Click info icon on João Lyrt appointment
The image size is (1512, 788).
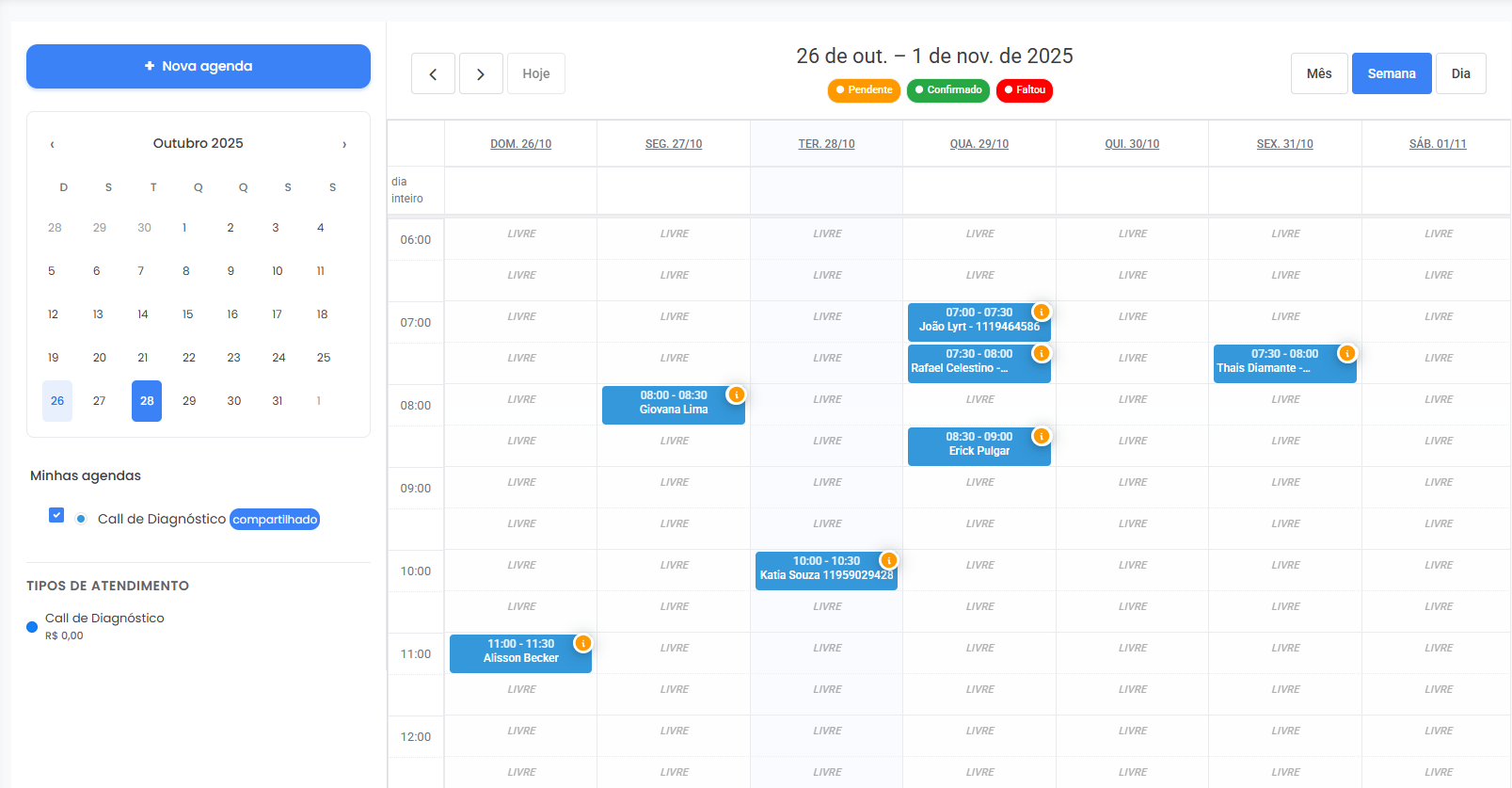[x=1042, y=312]
